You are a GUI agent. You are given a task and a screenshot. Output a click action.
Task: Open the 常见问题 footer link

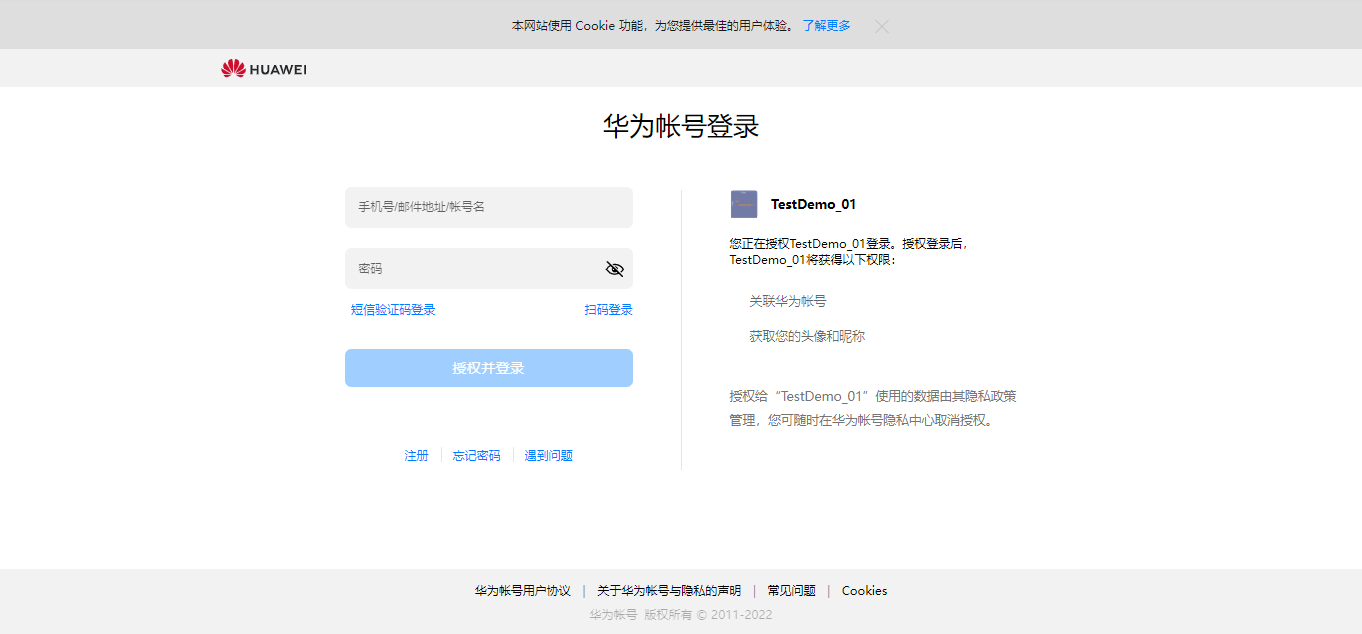point(792,591)
